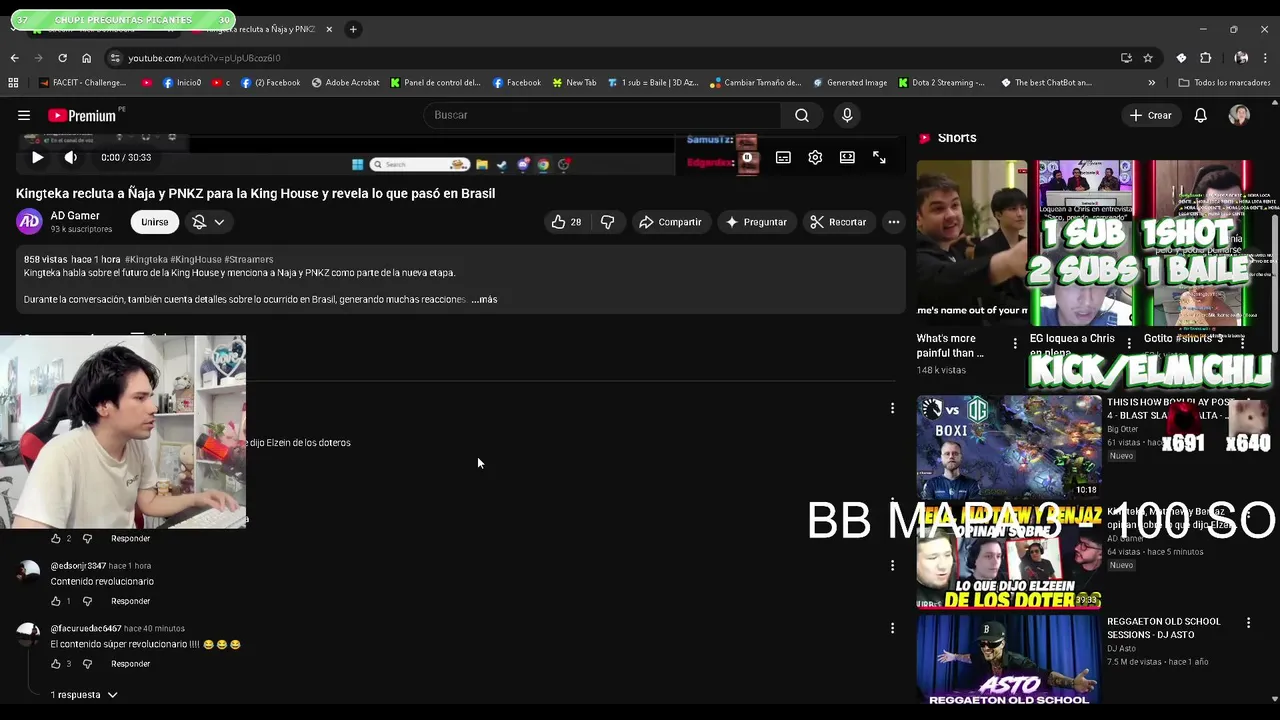Start voice search with microphone icon
Image resolution: width=1280 pixels, height=720 pixels.
point(847,115)
